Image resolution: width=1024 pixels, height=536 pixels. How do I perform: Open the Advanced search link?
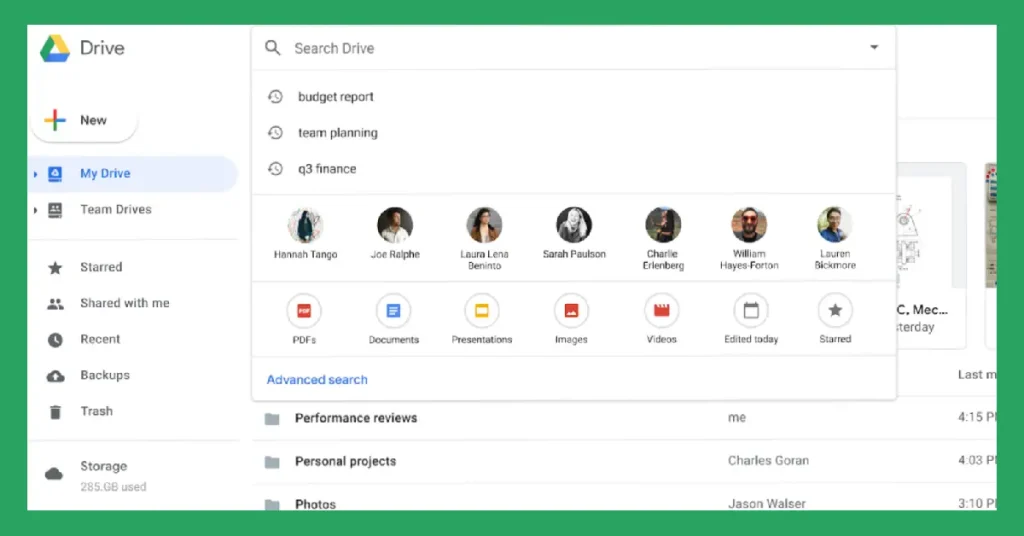coord(317,379)
